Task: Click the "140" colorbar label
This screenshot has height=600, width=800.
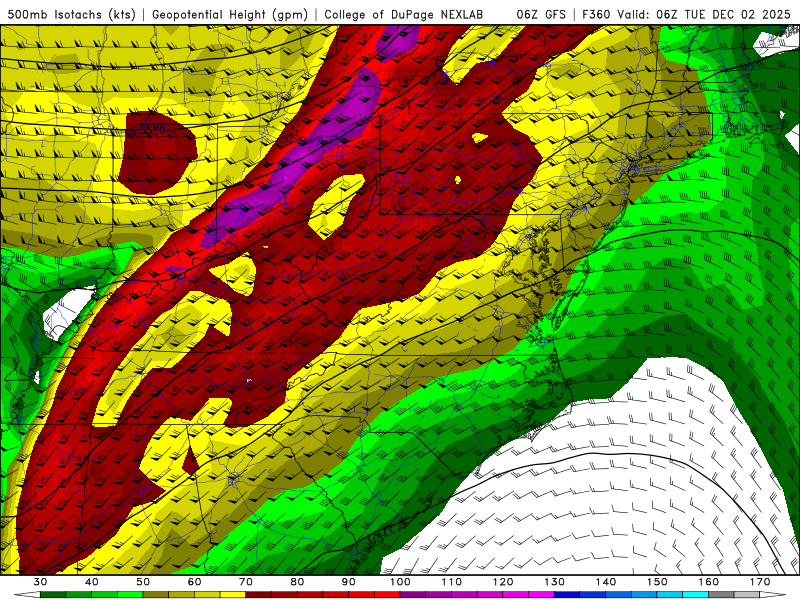Action: coord(606,582)
